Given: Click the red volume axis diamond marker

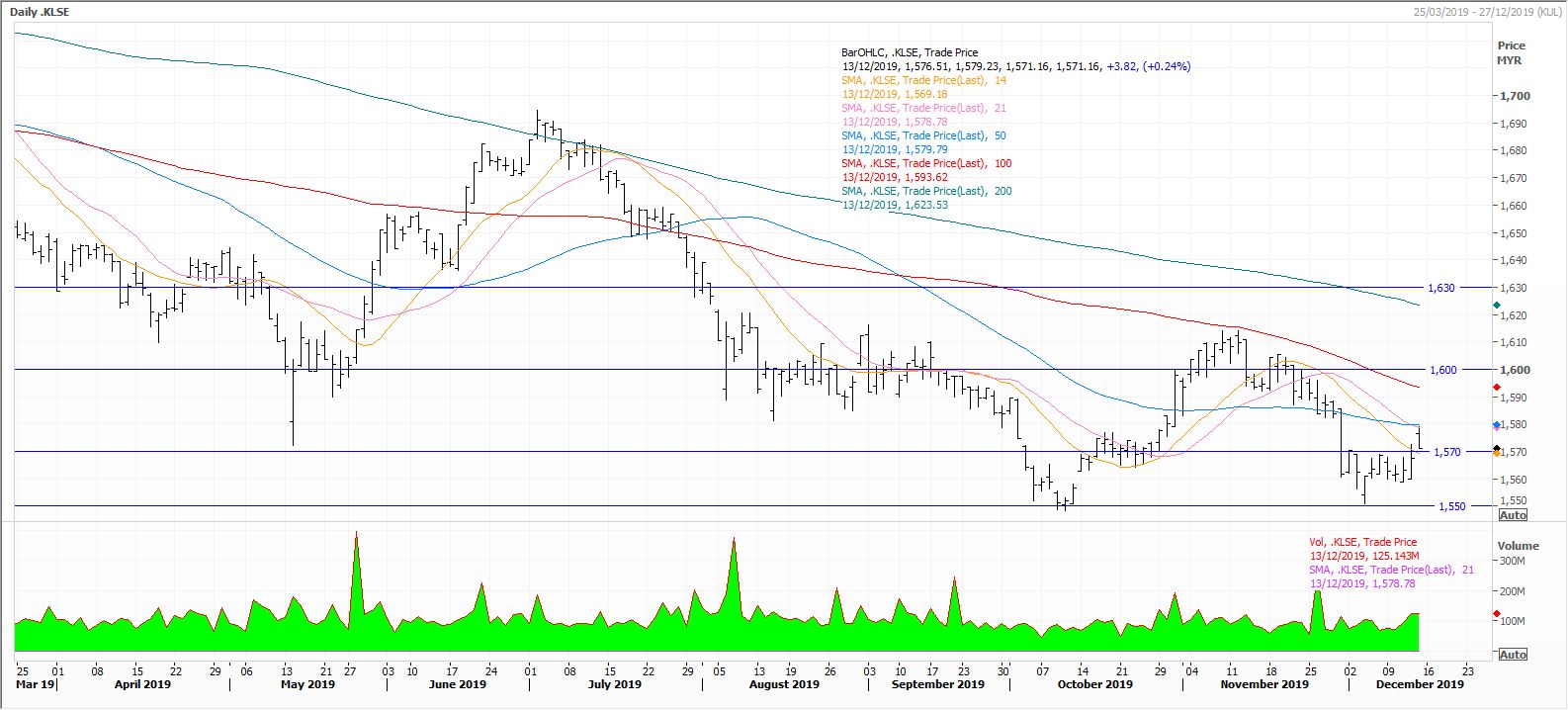Looking at the screenshot, I should [x=1496, y=614].
